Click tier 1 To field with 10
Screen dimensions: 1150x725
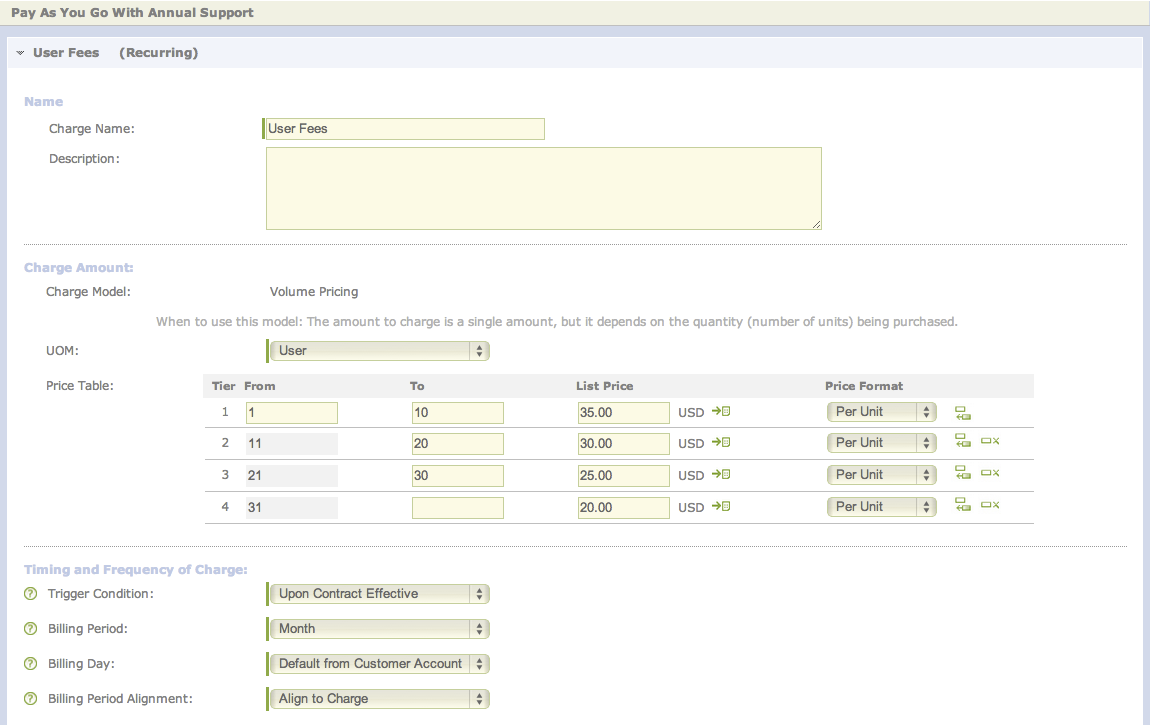[x=458, y=413]
